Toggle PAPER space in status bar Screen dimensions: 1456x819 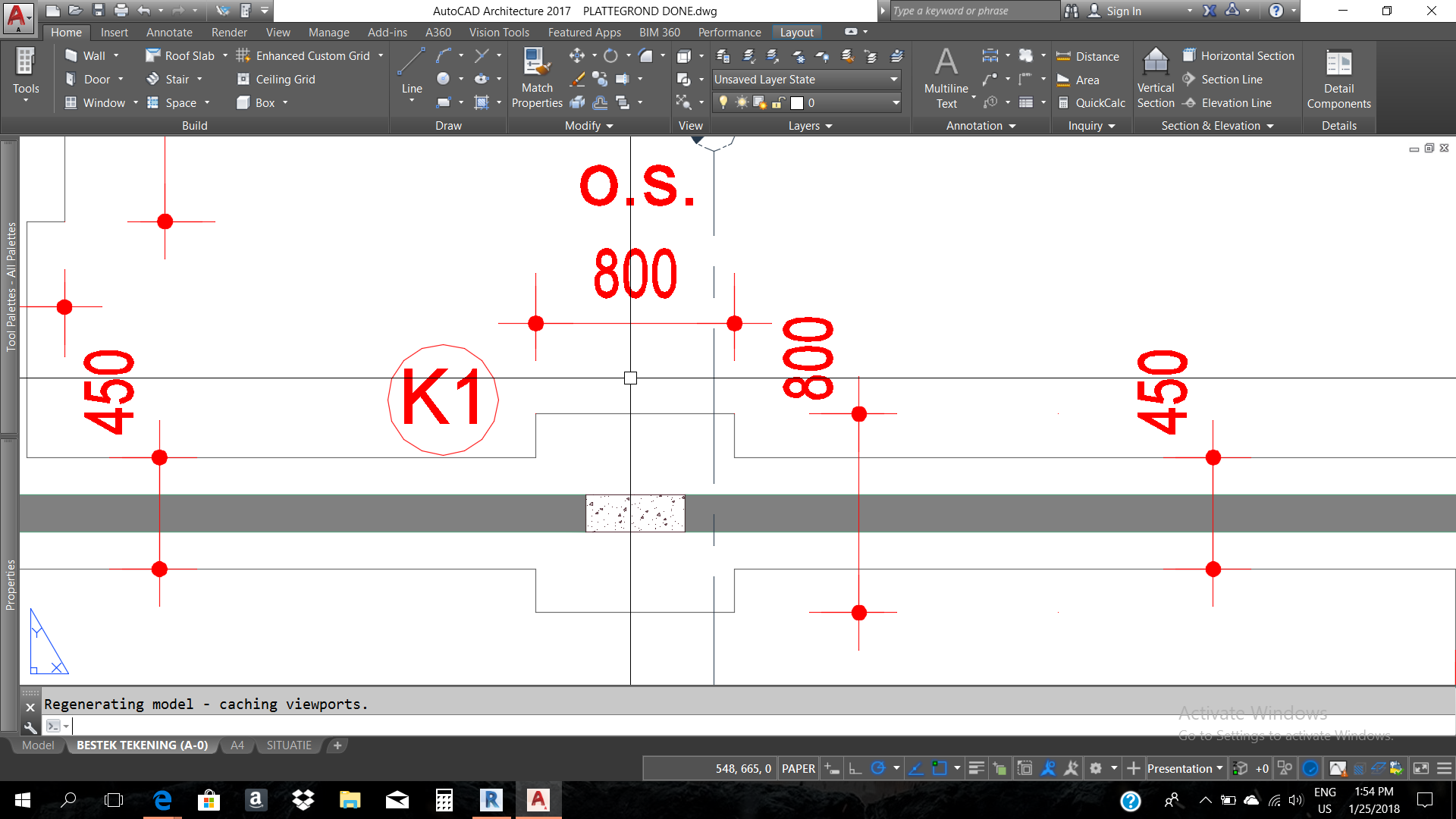[x=798, y=768]
